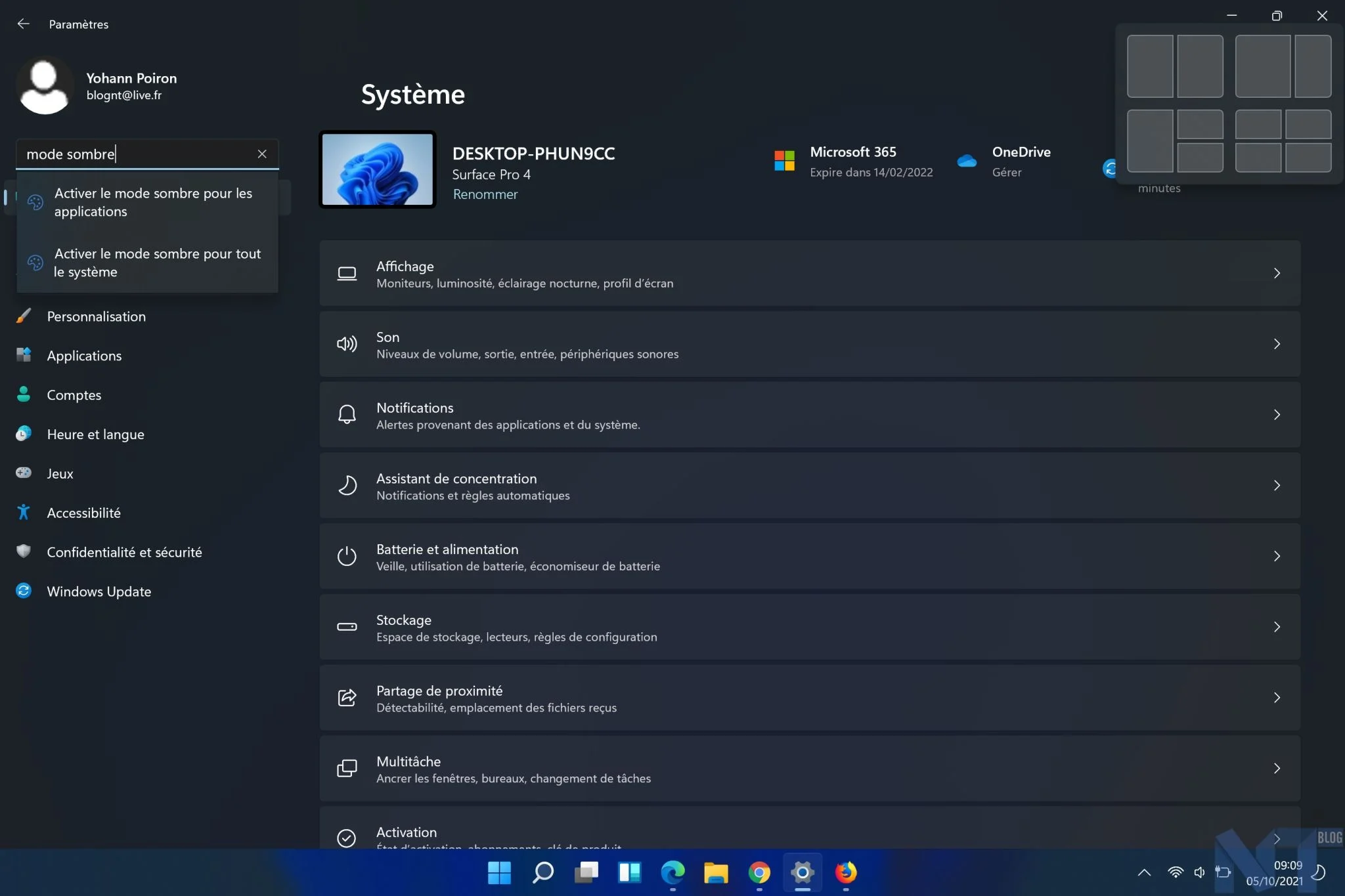Clear the search box with the X
1345x896 pixels.
coord(262,154)
